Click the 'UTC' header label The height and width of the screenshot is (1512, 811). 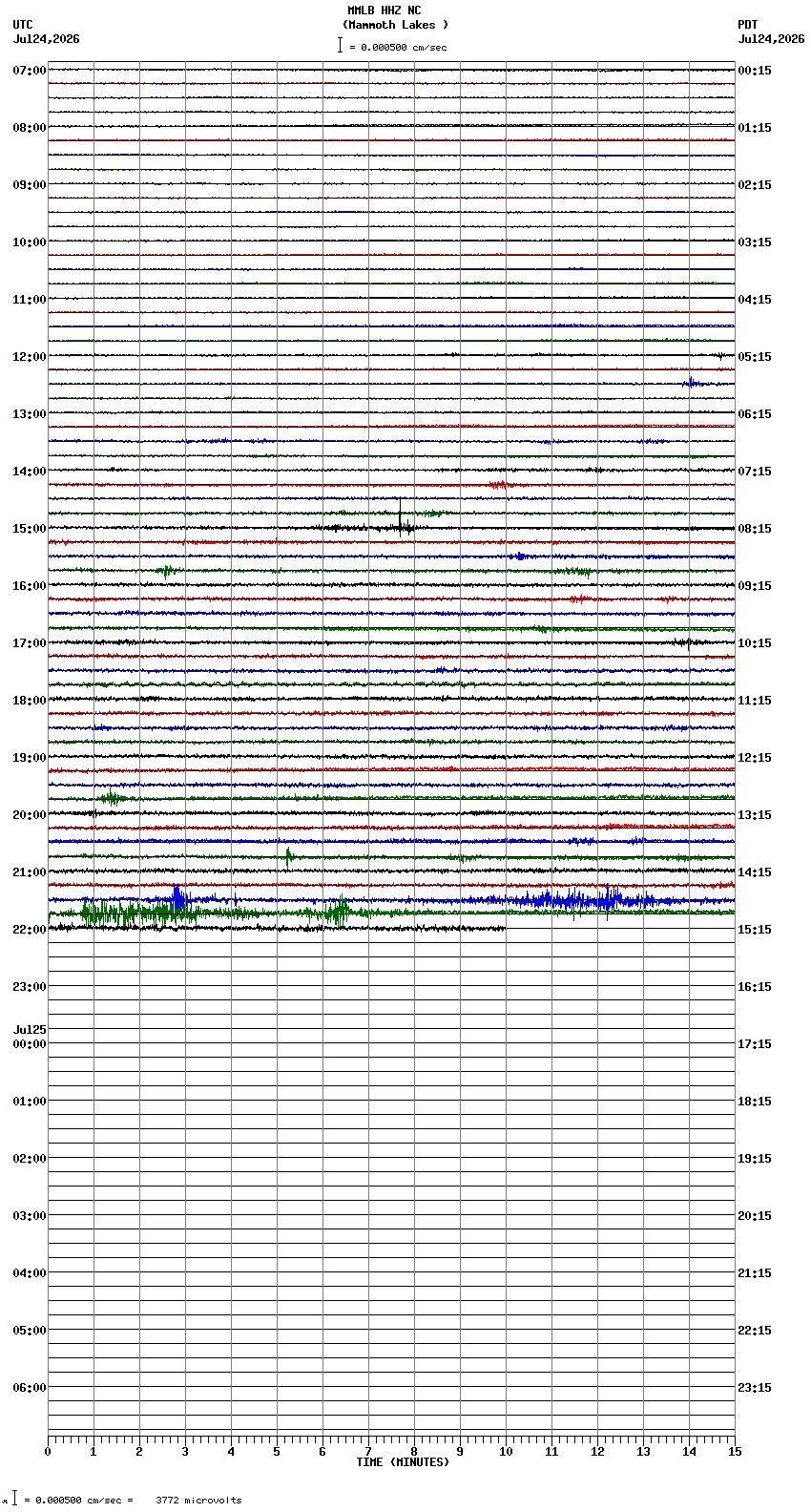(x=23, y=25)
